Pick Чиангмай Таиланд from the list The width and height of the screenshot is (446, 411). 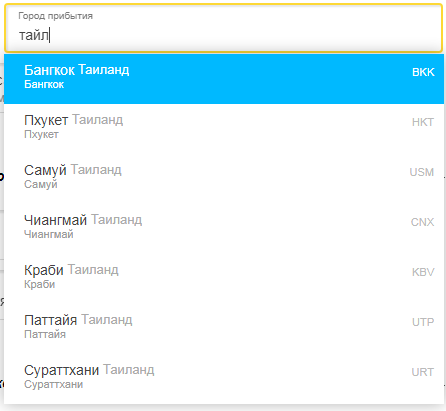click(x=224, y=229)
